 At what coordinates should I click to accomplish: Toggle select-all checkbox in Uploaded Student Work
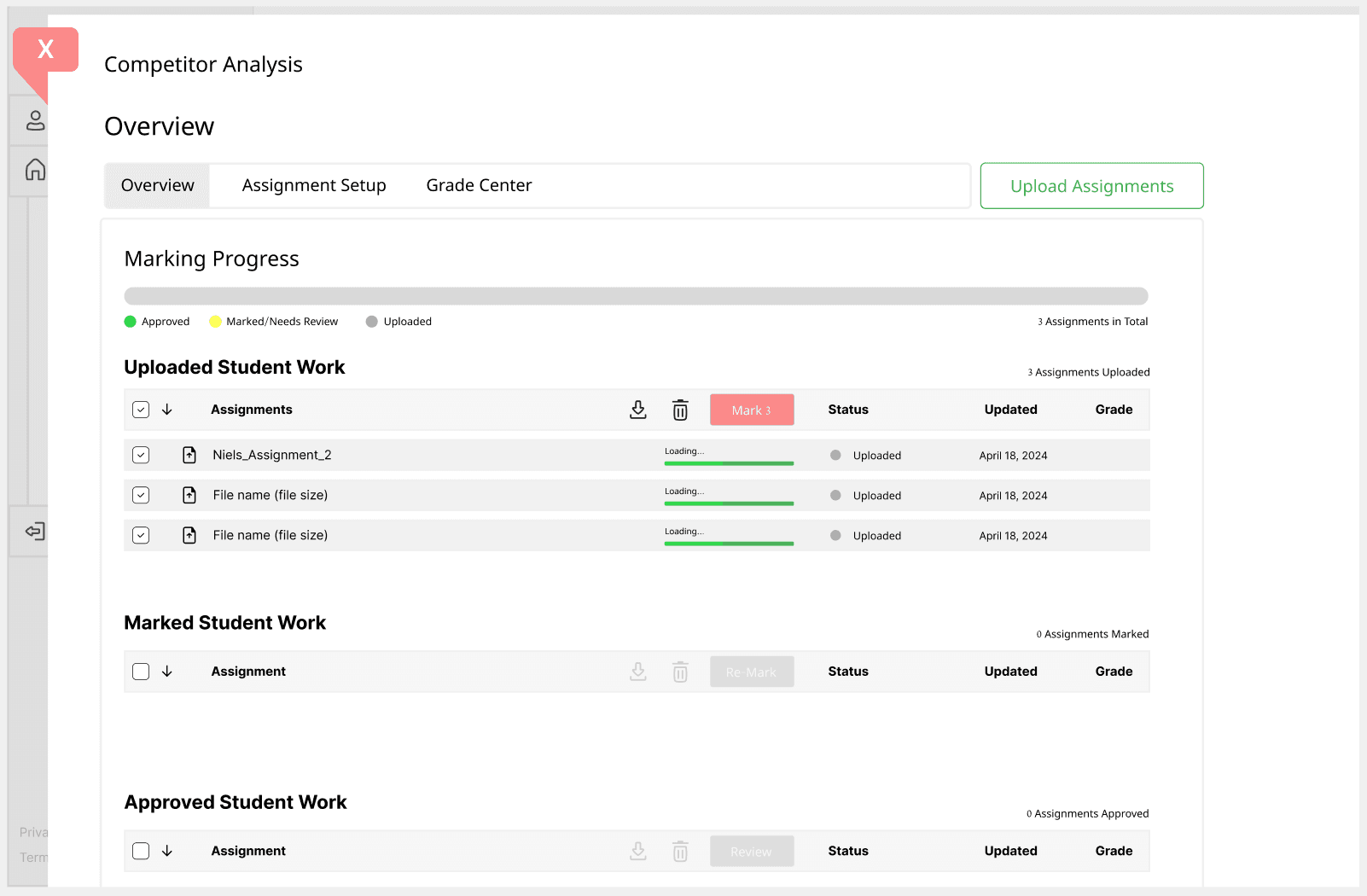pos(141,410)
